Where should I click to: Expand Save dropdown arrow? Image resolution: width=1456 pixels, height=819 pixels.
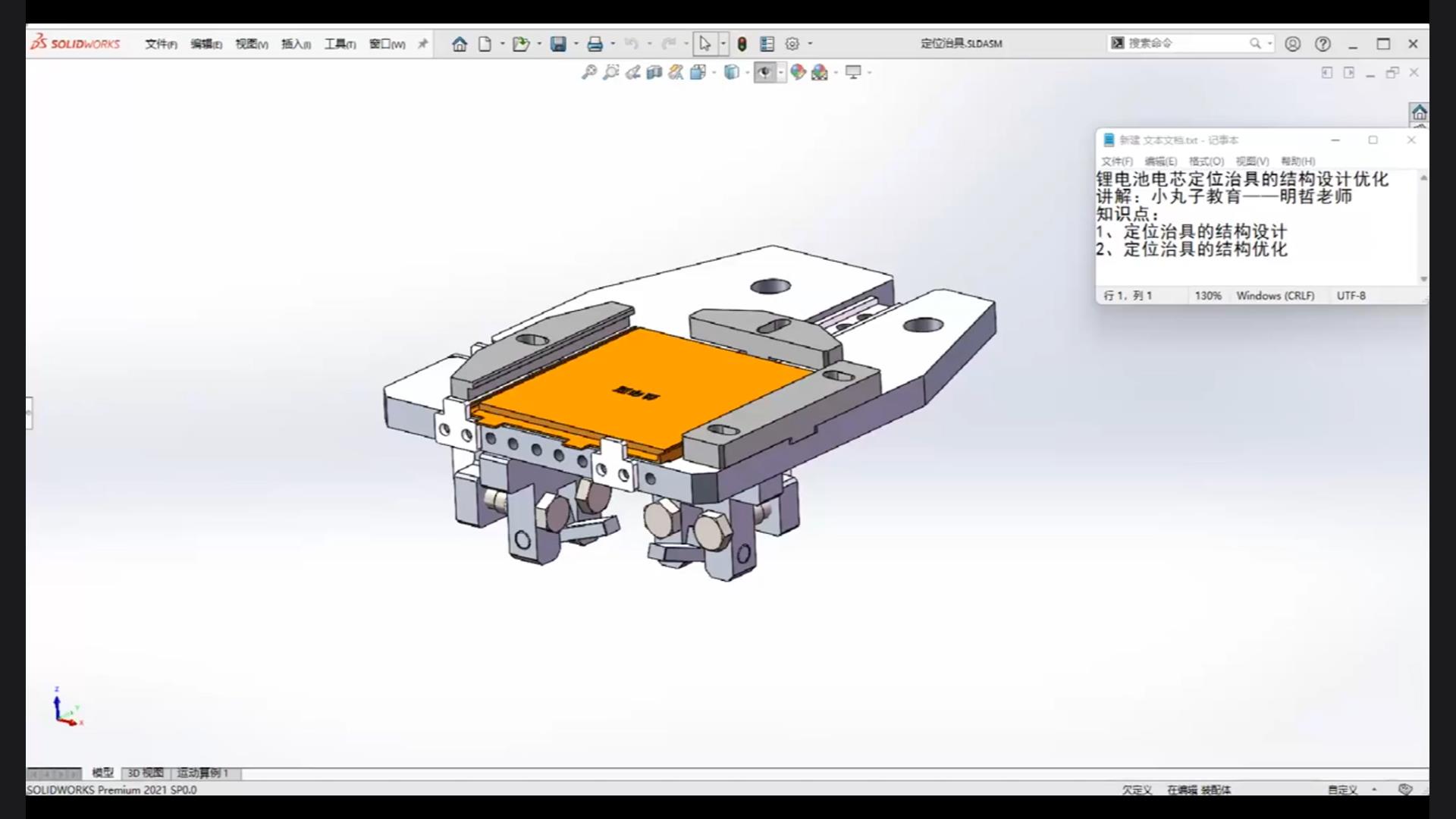point(576,44)
